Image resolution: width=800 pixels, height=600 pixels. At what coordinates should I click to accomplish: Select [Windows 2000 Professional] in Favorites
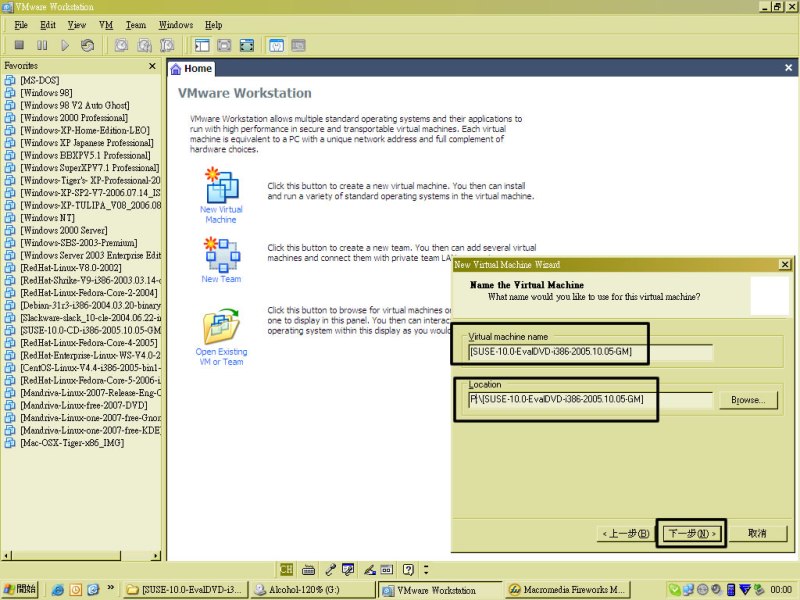[74, 118]
